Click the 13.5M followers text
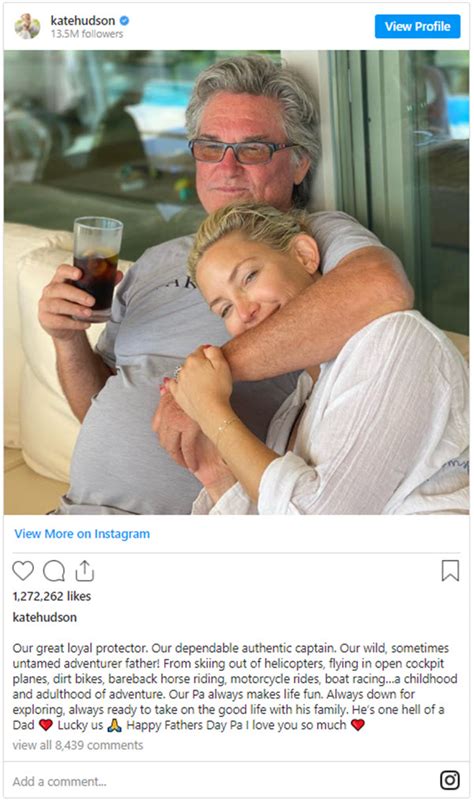This screenshot has width=474, height=805. [x=87, y=34]
